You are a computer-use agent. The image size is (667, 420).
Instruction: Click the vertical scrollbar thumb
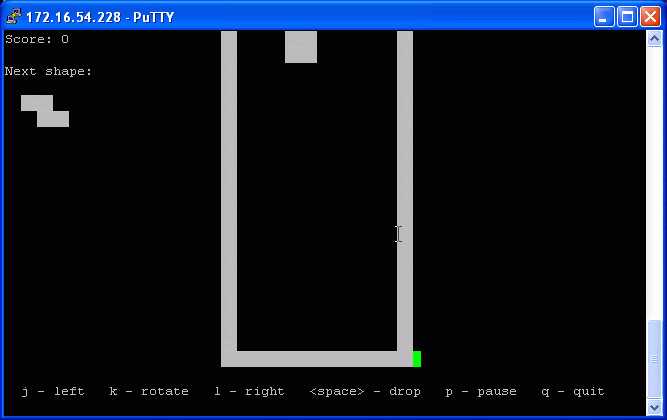click(x=654, y=360)
